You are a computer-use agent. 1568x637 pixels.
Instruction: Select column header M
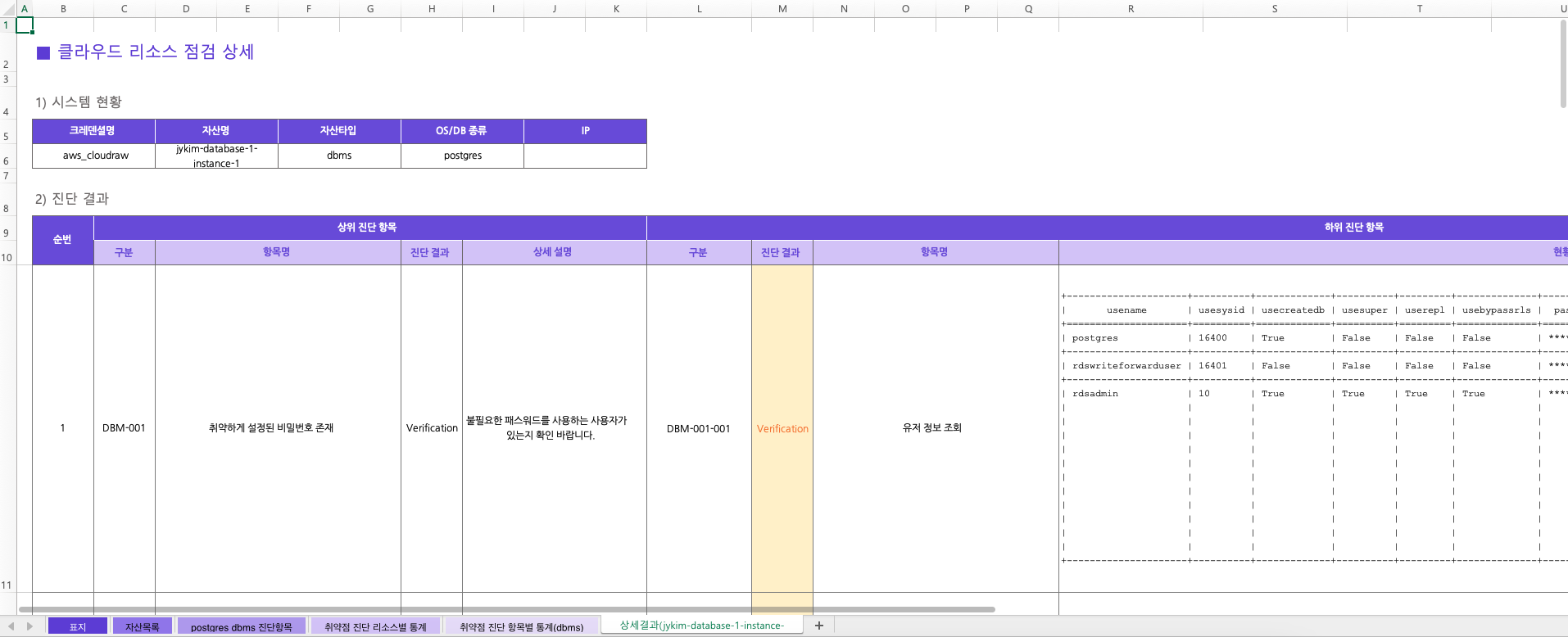(782, 9)
